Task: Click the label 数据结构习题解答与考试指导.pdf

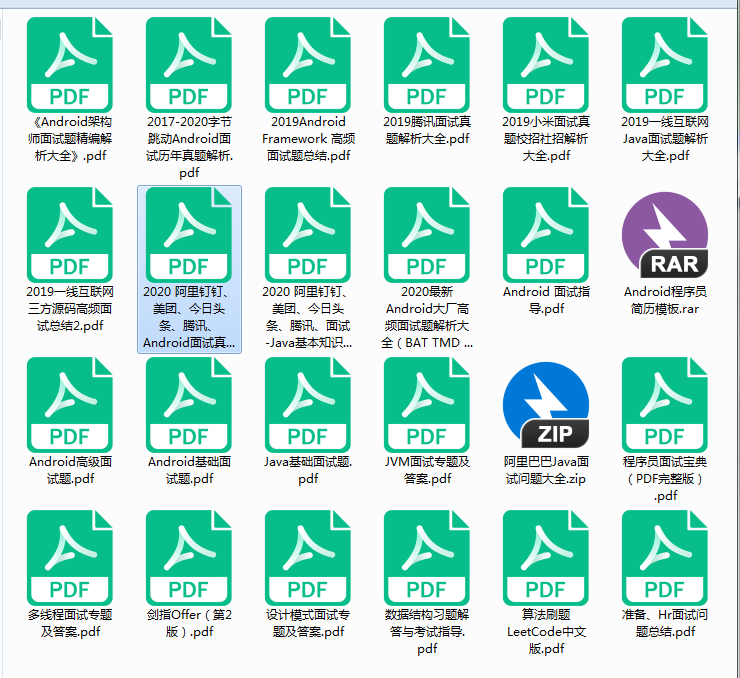Action: [427, 631]
